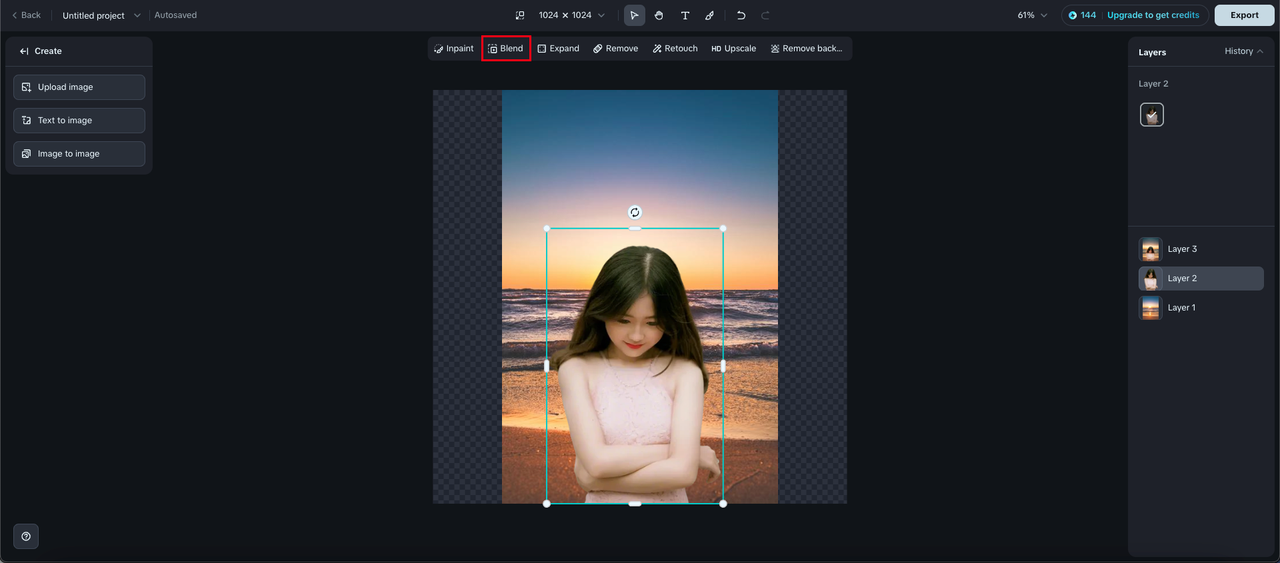Switch to the History tab

[1238, 51]
